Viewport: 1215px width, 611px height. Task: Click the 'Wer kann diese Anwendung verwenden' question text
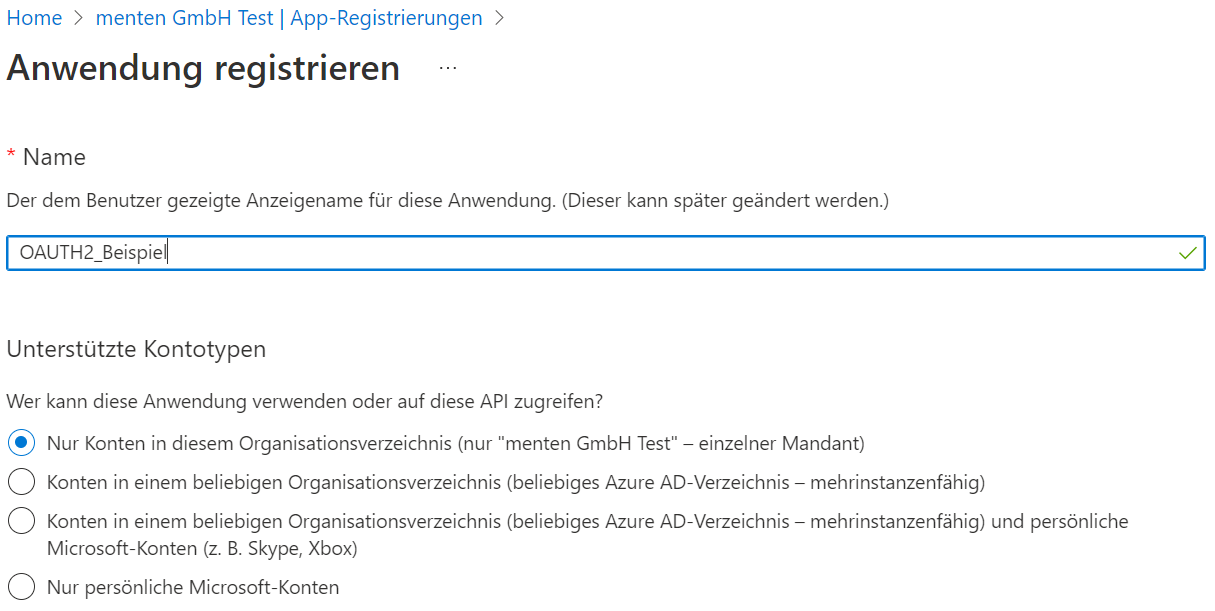coord(305,402)
